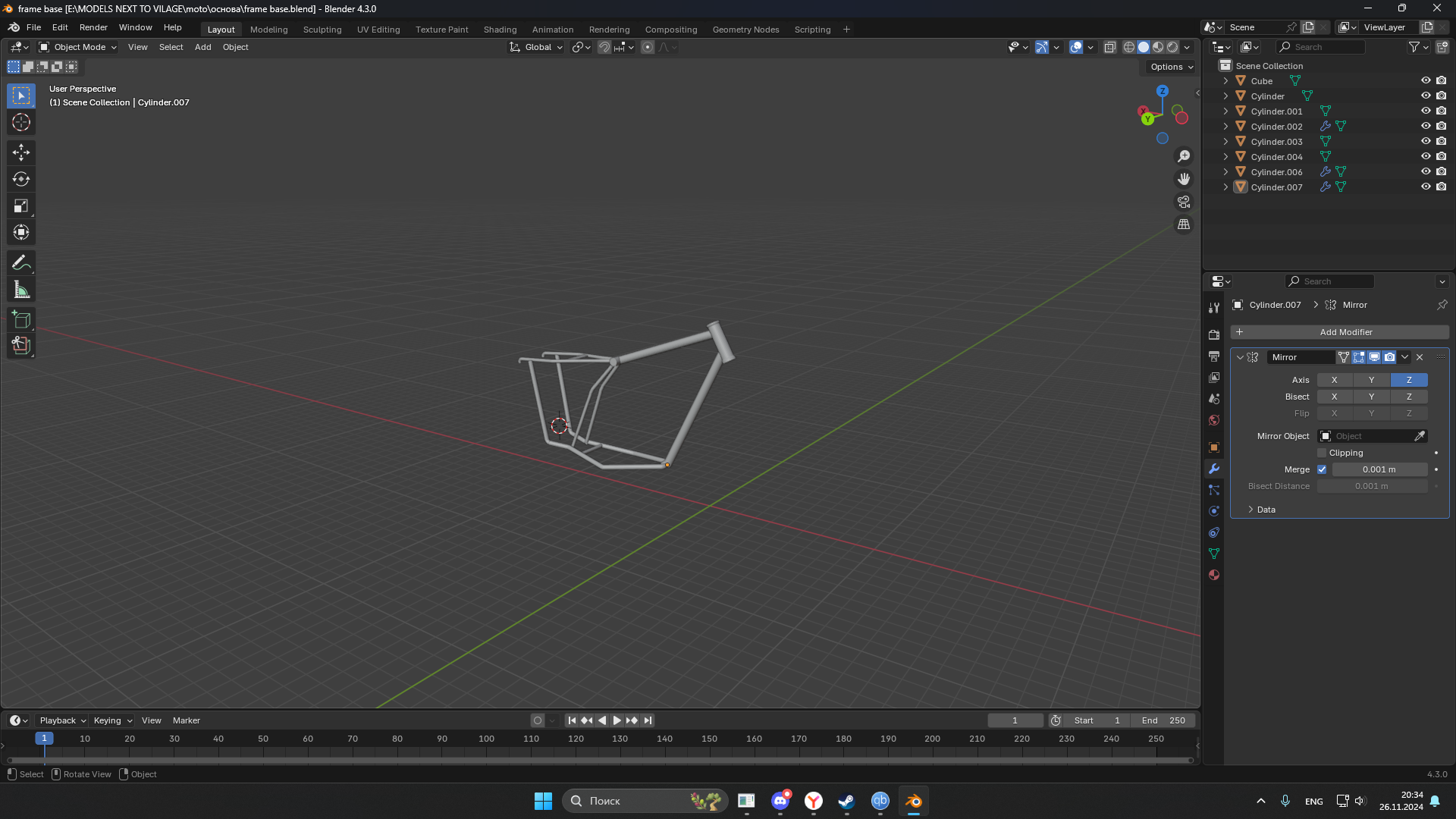This screenshot has height=819, width=1456.
Task: Open the Tool properties tab
Action: tap(1214, 307)
